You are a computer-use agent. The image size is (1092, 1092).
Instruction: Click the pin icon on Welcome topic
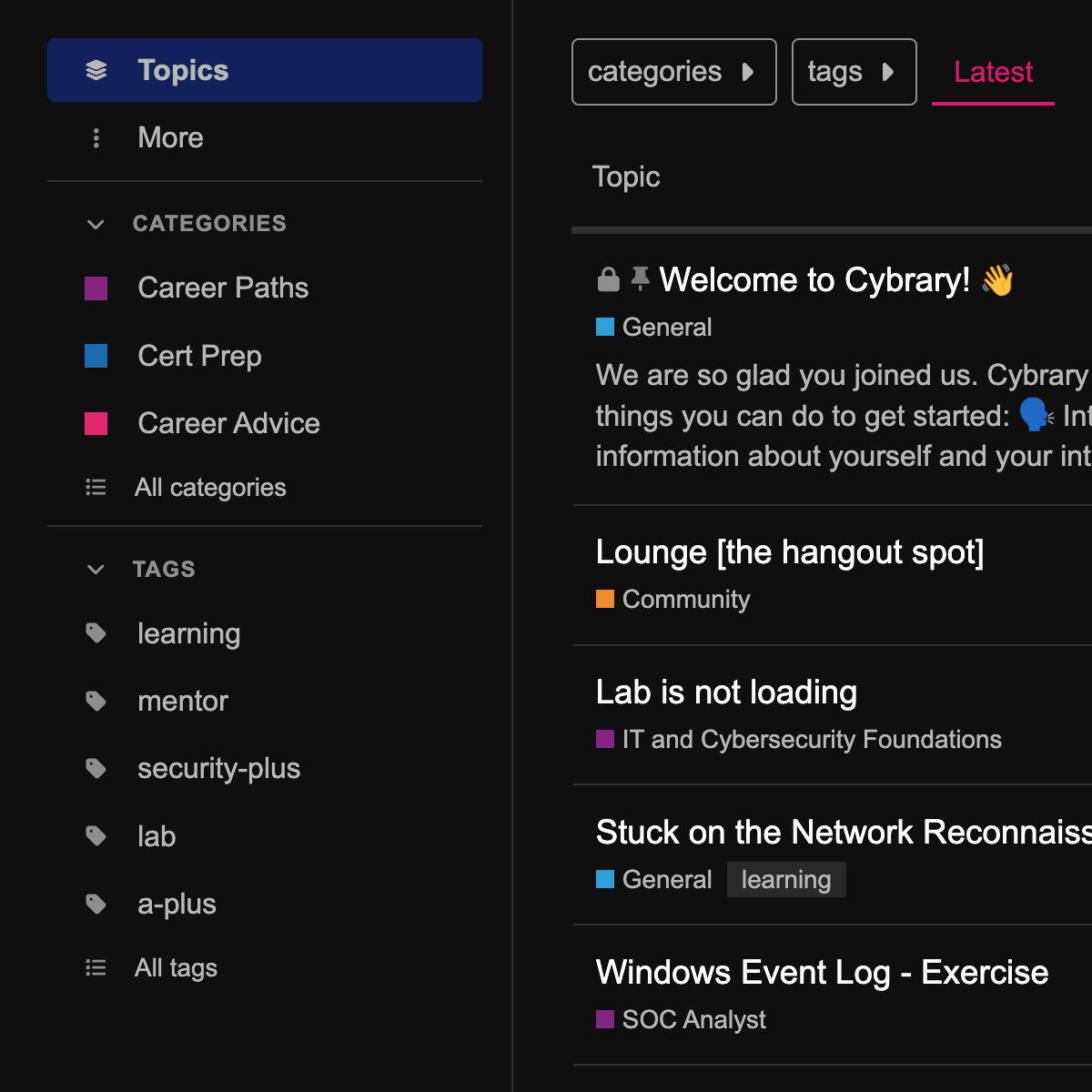641,278
